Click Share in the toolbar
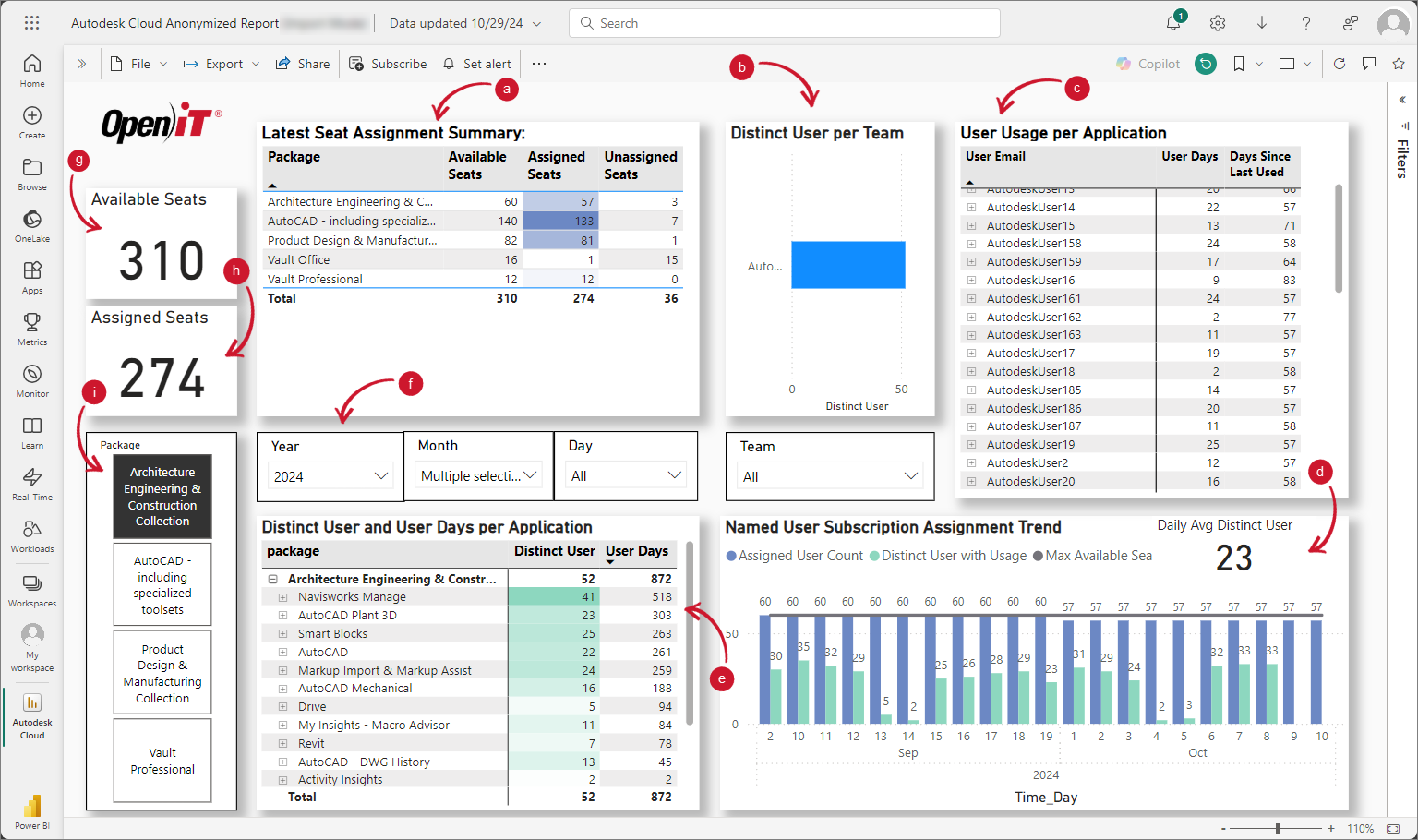1418x840 pixels. (303, 64)
